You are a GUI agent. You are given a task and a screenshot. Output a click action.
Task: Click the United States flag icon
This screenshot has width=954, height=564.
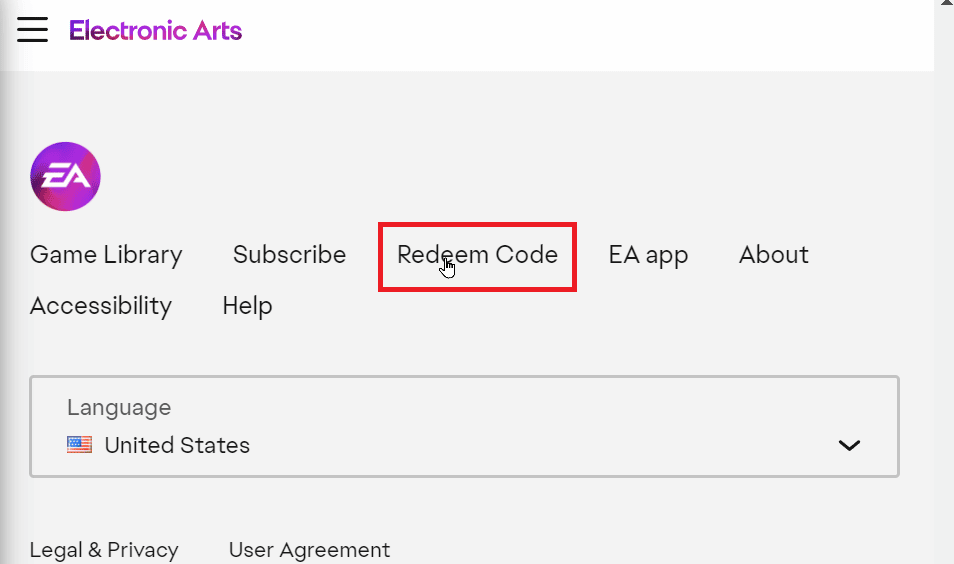[80, 445]
